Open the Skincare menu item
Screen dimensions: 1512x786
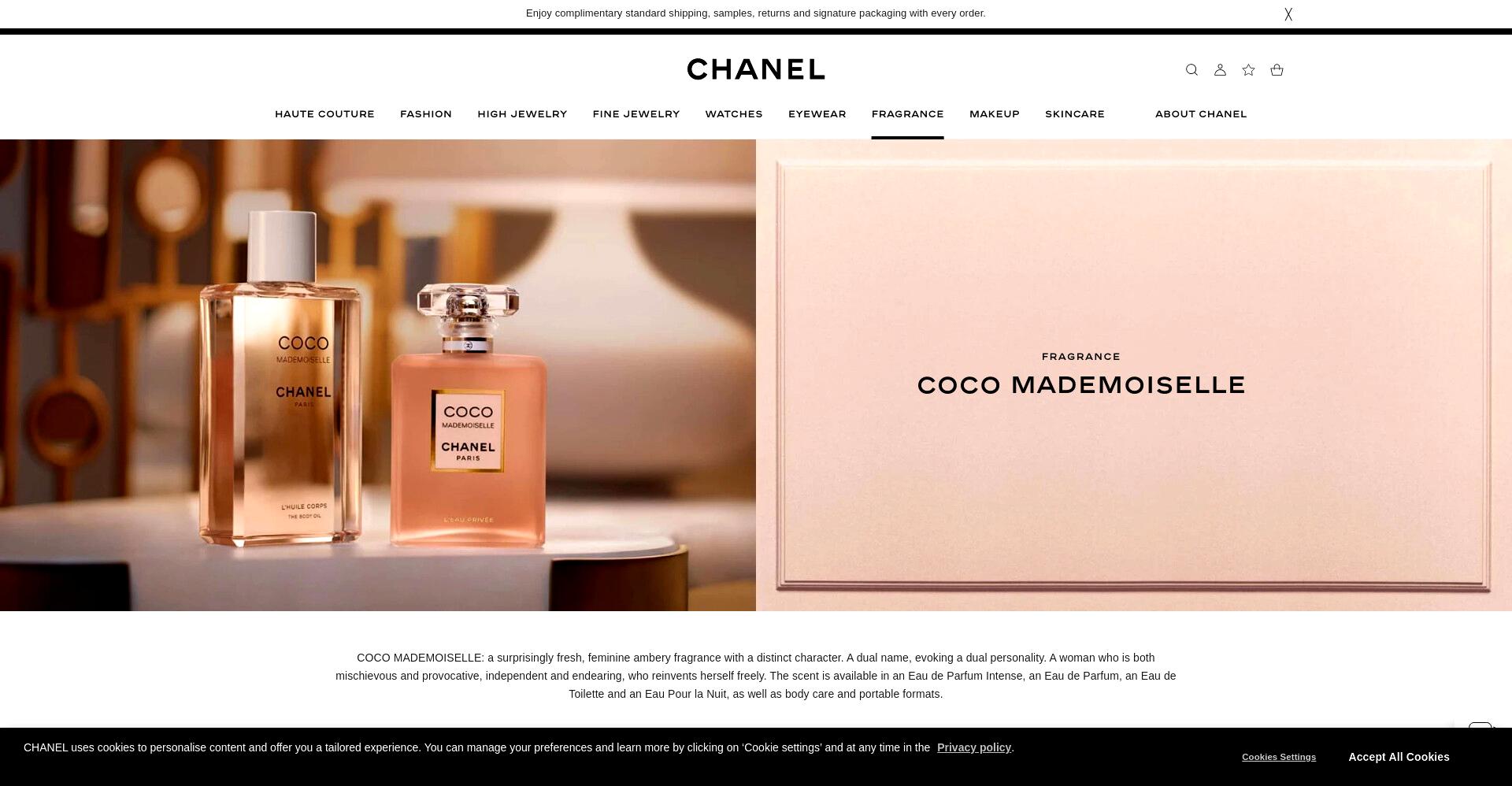tap(1075, 114)
